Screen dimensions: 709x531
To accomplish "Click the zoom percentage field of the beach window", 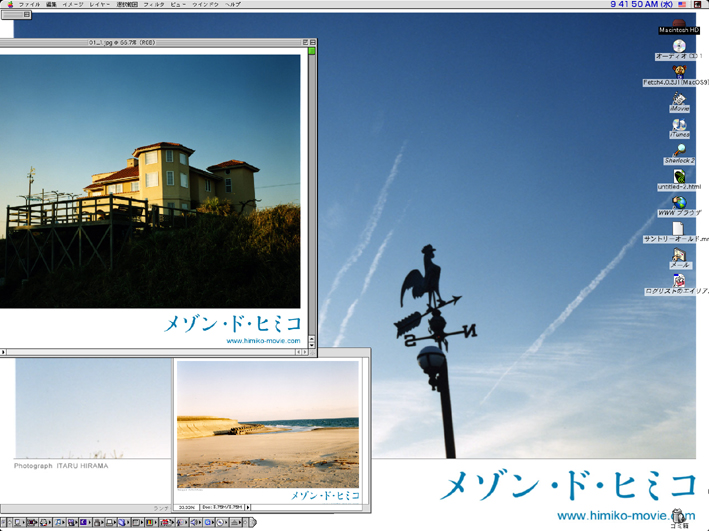I will (x=187, y=507).
